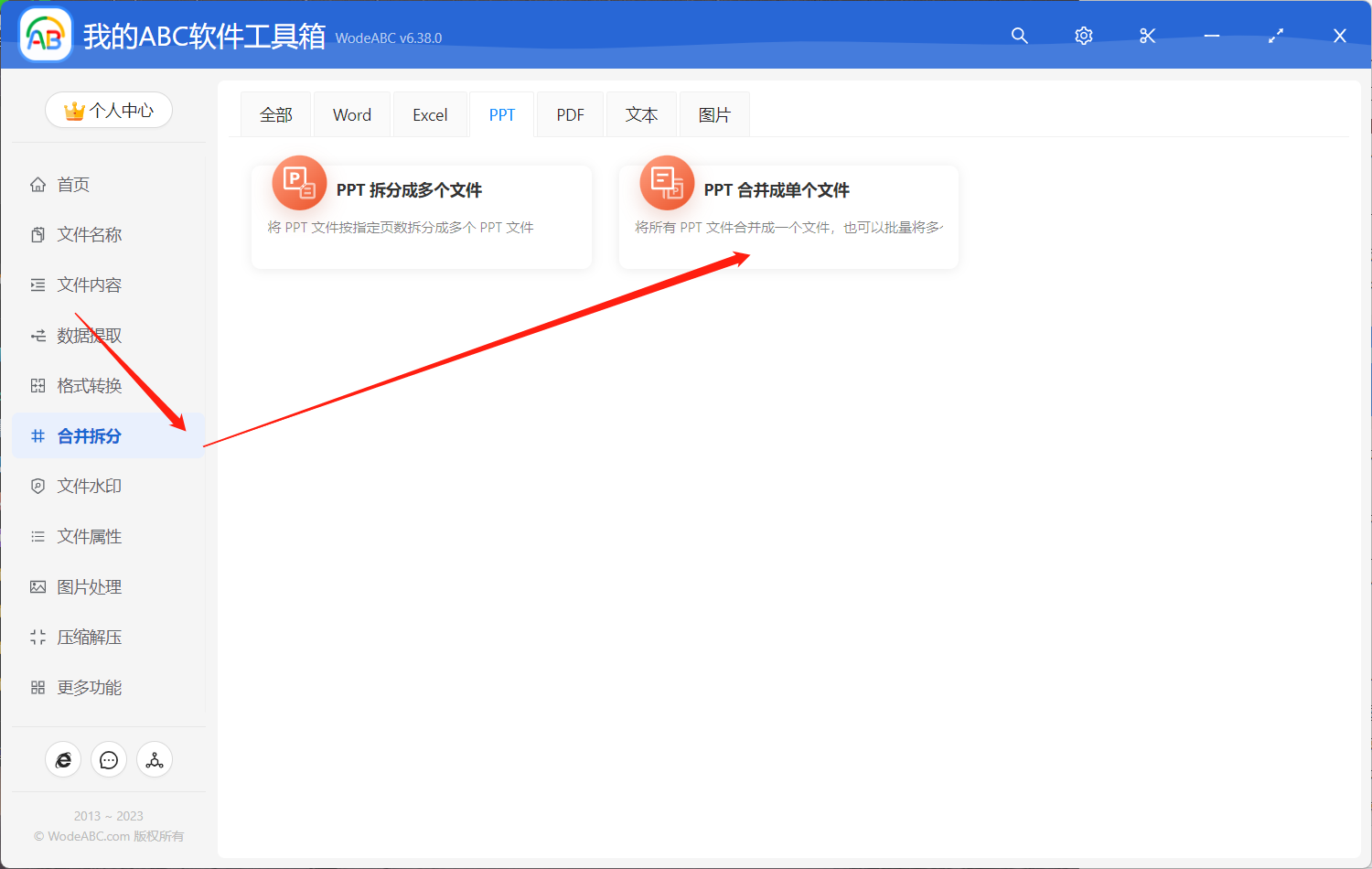Open 文件属性 (file properties) section
This screenshot has width=1372, height=869.
pyautogui.click(x=88, y=536)
